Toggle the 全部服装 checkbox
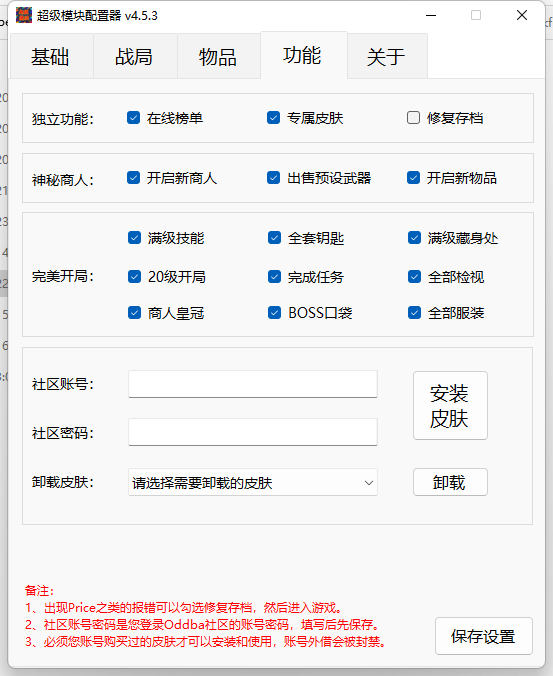The image size is (553, 676). 414,313
